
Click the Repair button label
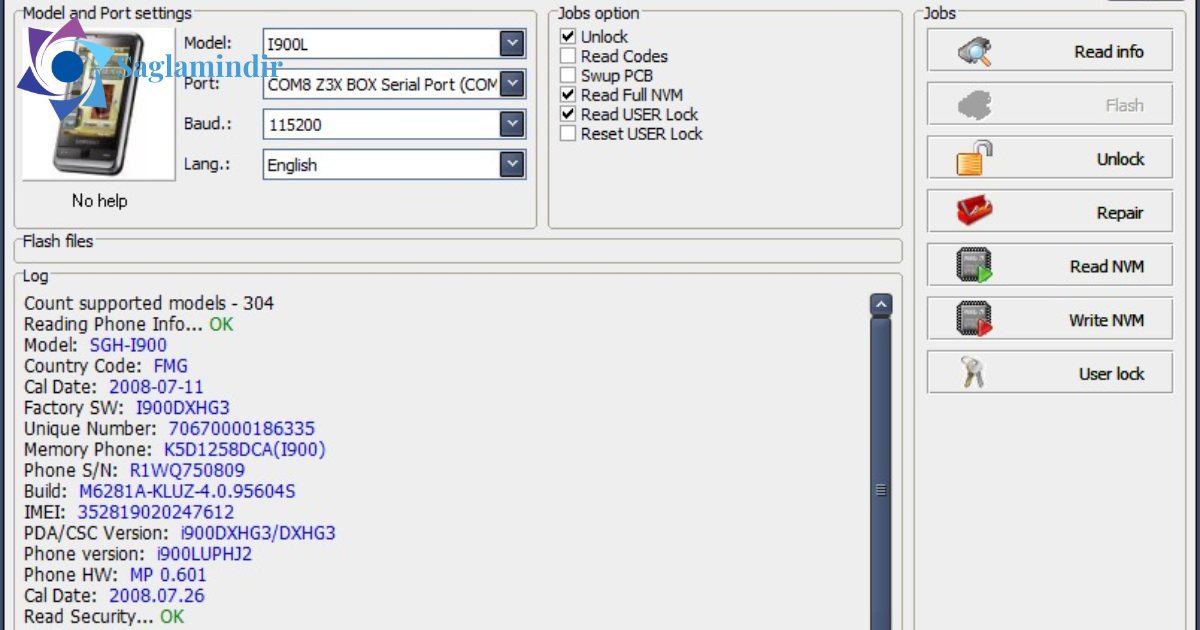(1120, 213)
